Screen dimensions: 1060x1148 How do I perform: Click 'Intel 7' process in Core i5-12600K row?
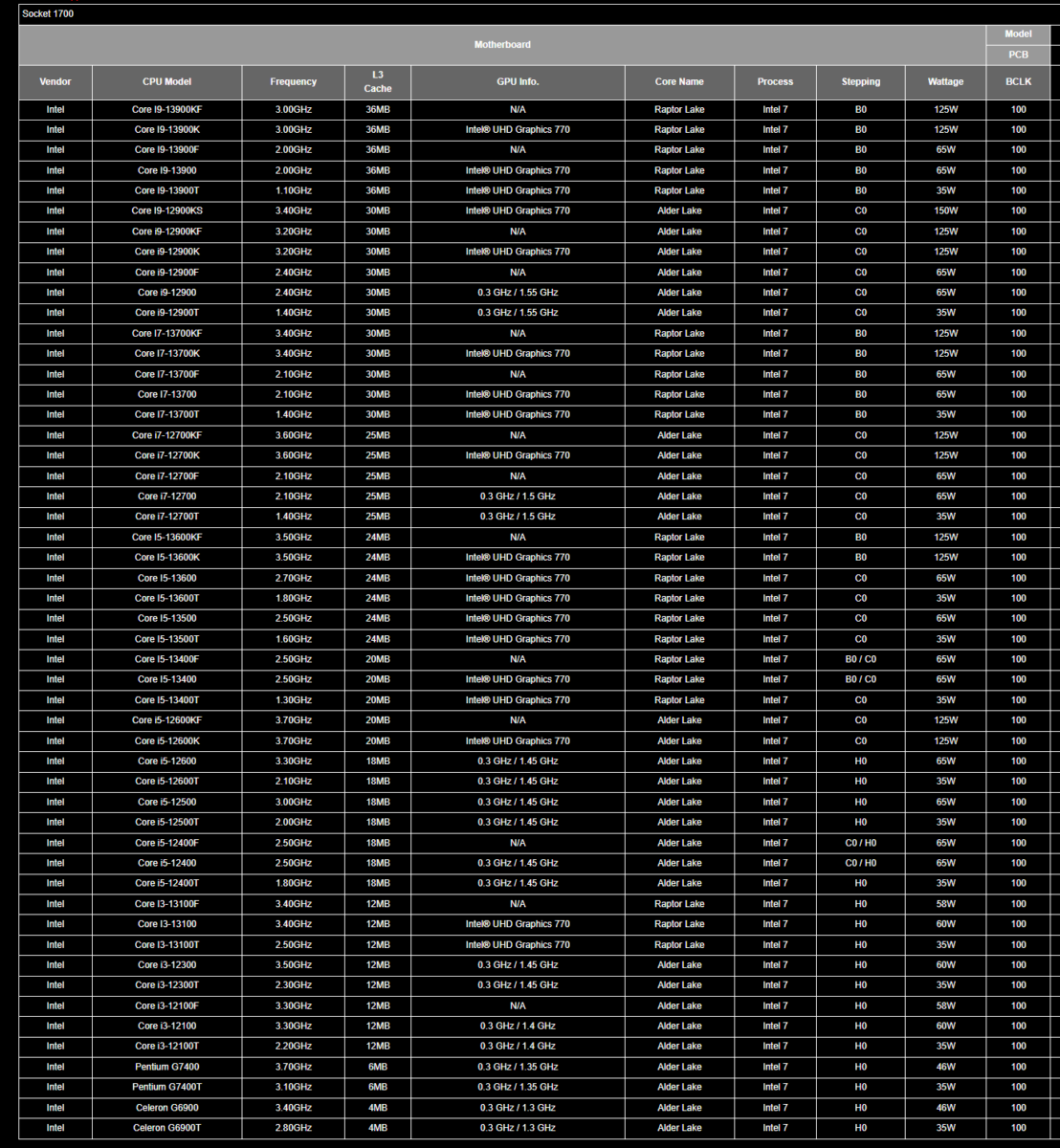(775, 741)
